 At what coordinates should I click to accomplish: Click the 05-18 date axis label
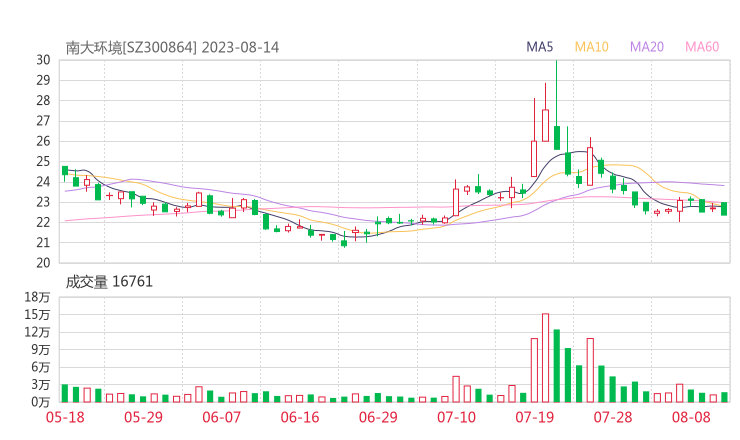tap(65, 417)
